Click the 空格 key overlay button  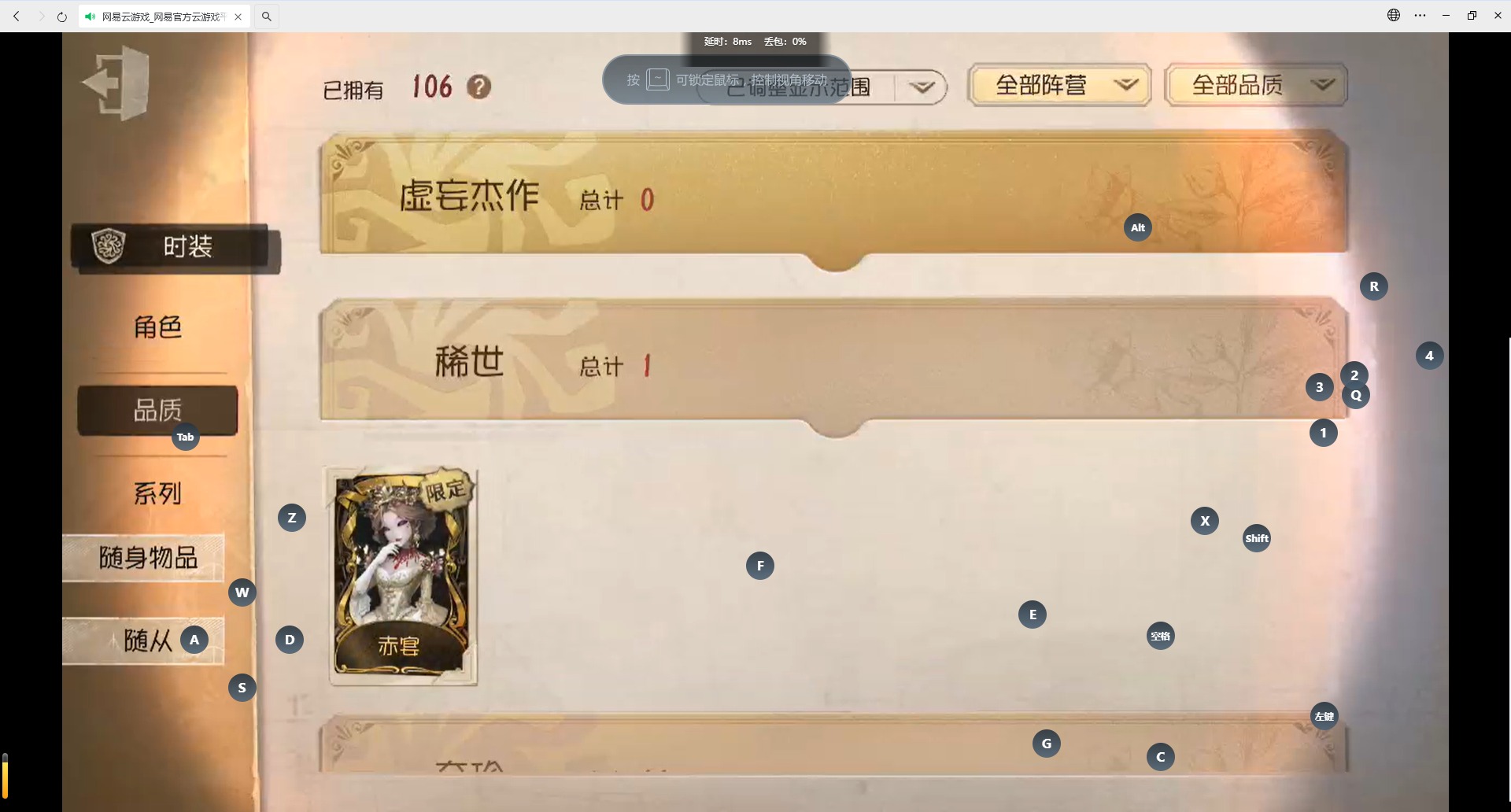coord(1161,636)
